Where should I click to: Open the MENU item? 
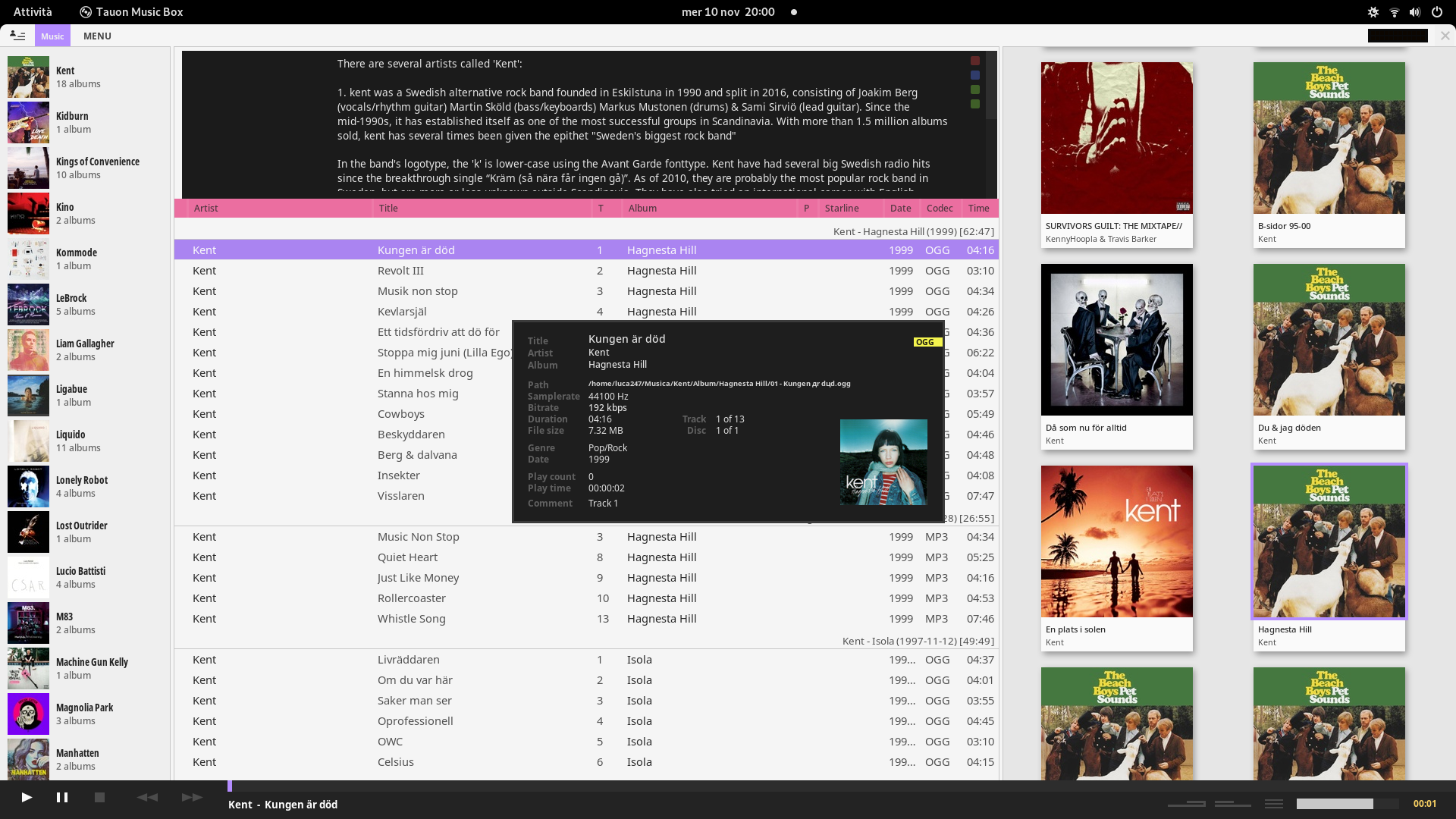point(97,36)
